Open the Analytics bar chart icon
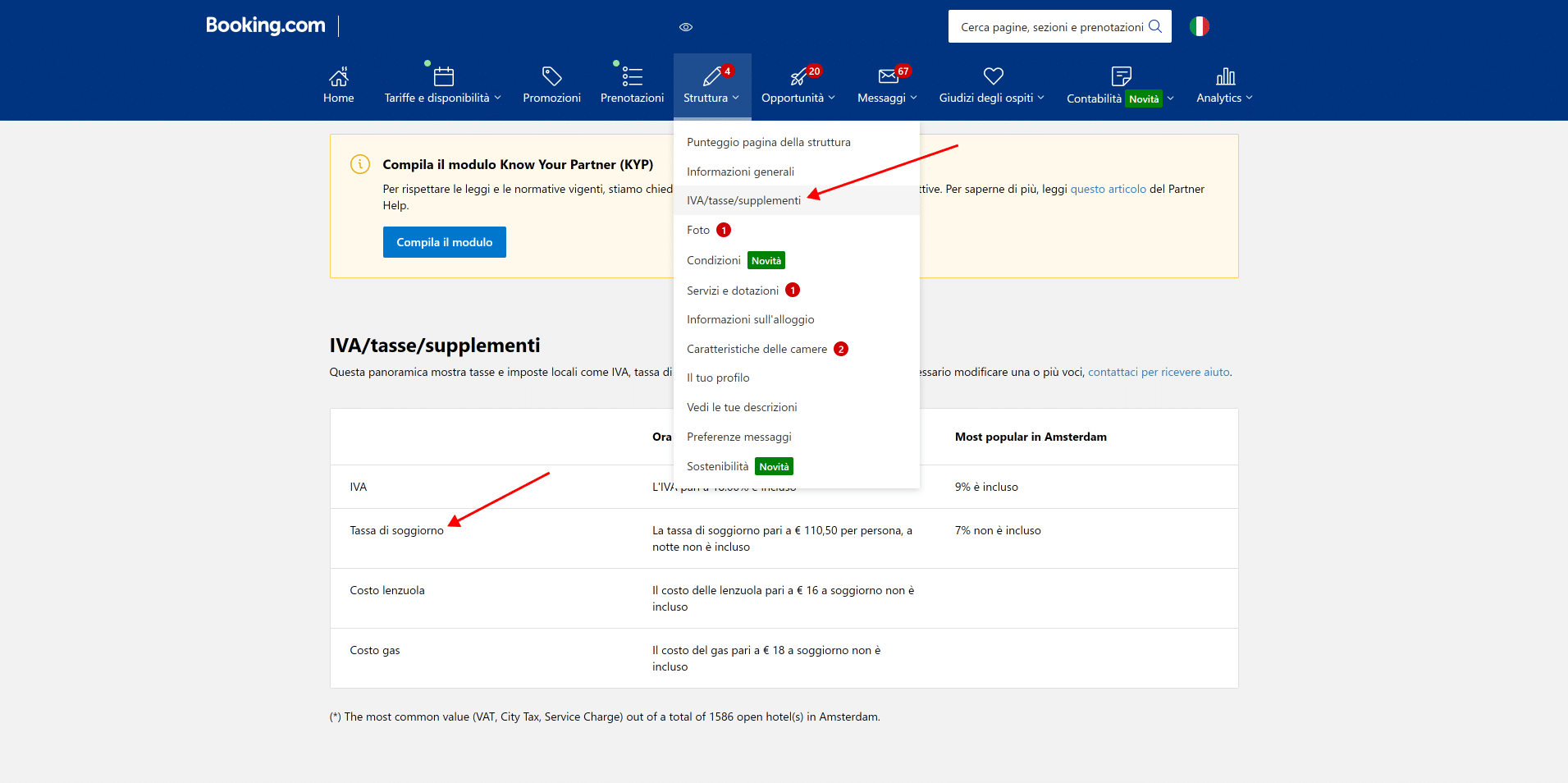 point(1225,76)
